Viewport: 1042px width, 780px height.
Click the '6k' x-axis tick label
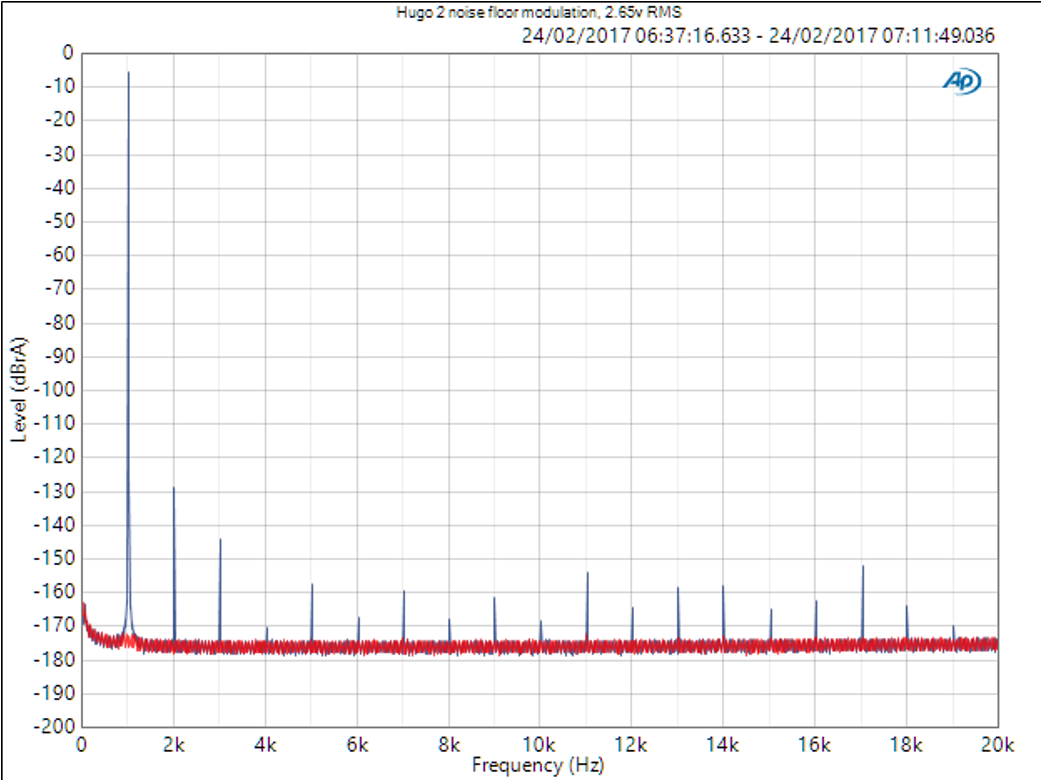tap(357, 745)
